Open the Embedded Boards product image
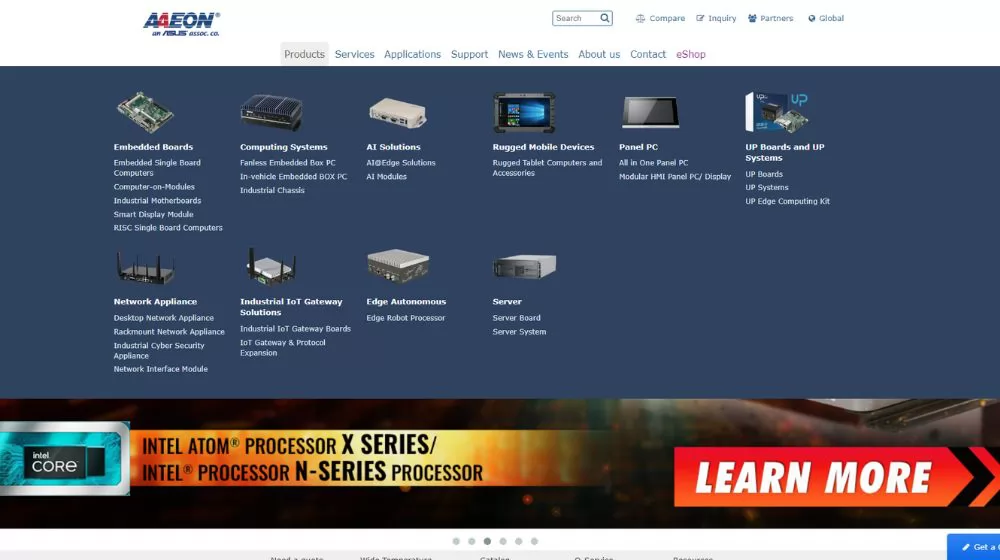This screenshot has width=1000, height=560. click(145, 112)
